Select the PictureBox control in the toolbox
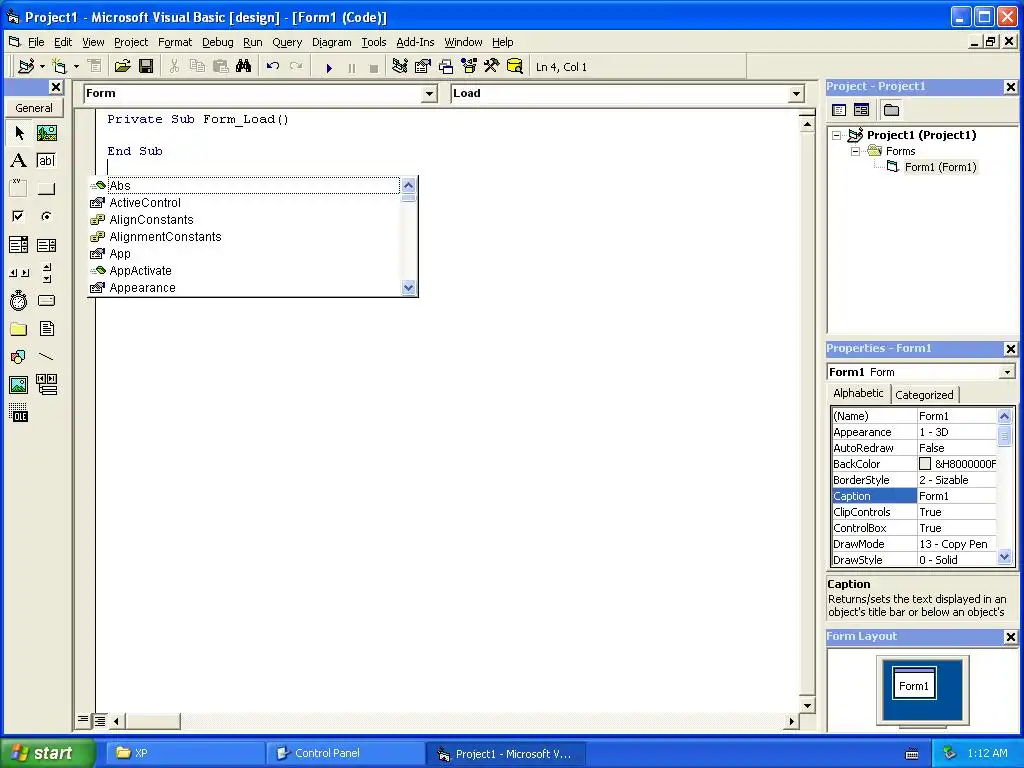Image resolution: width=1024 pixels, height=768 pixels. coord(46,133)
